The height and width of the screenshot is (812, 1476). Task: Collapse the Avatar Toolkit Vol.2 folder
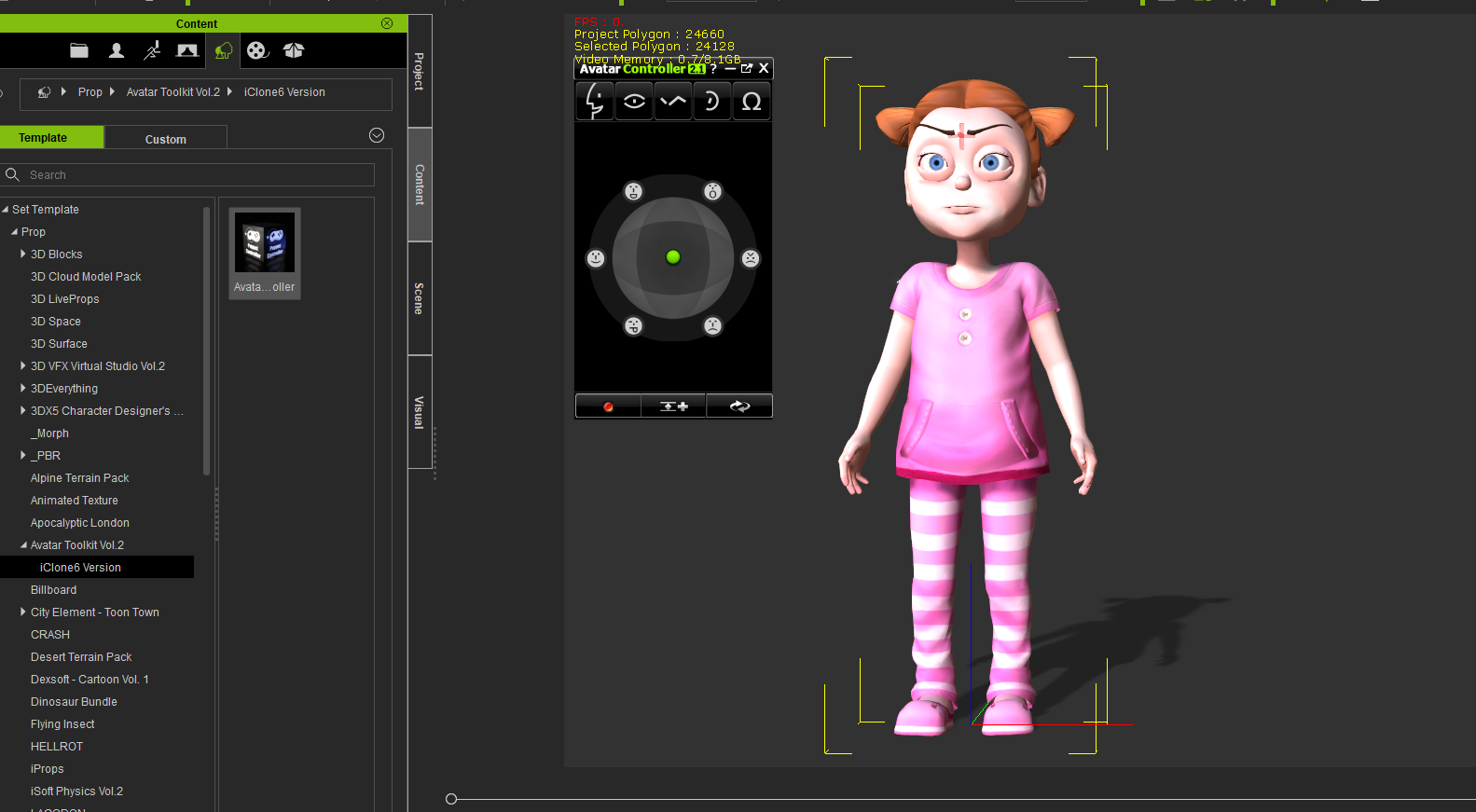coord(23,545)
